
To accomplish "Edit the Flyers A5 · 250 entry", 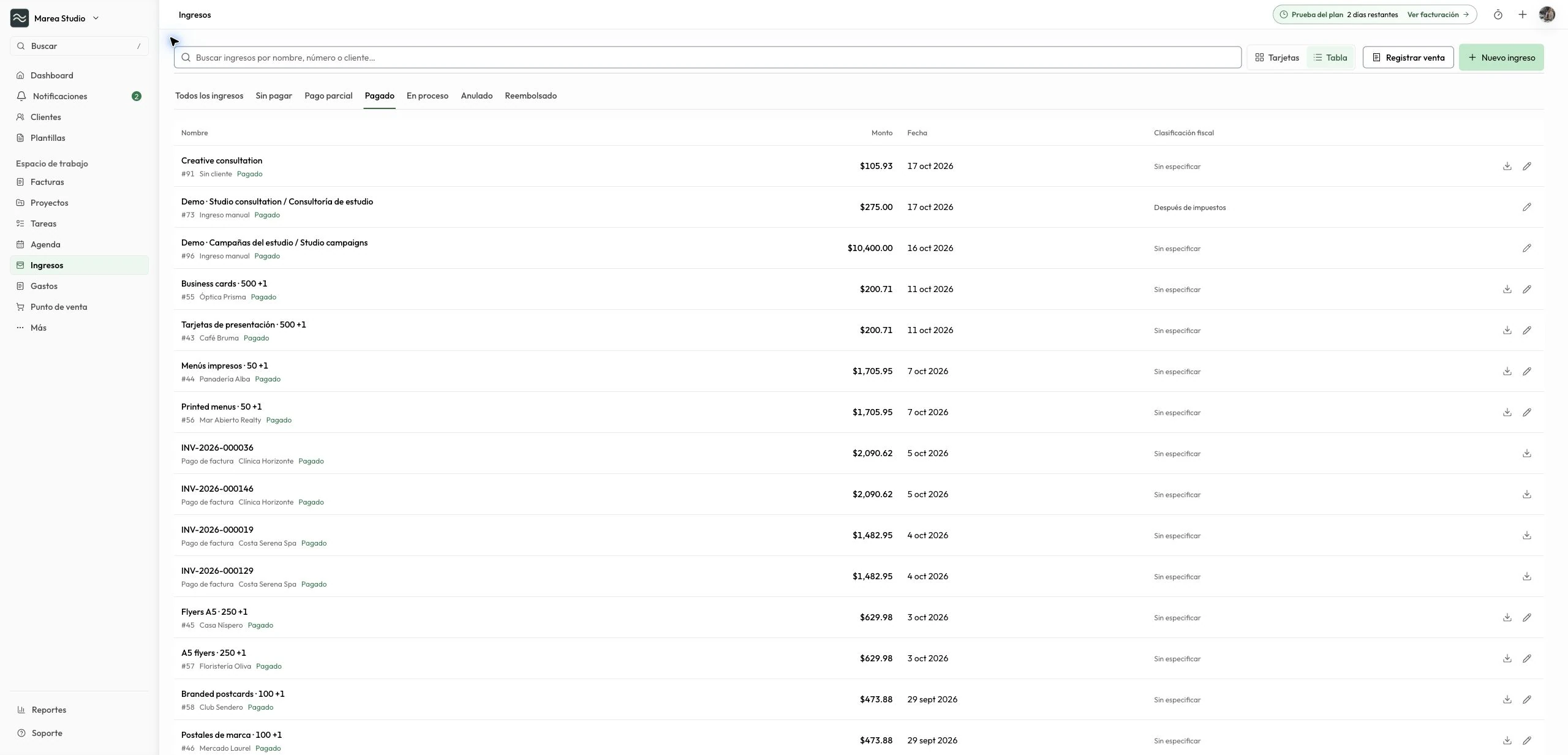I will point(1527,618).
